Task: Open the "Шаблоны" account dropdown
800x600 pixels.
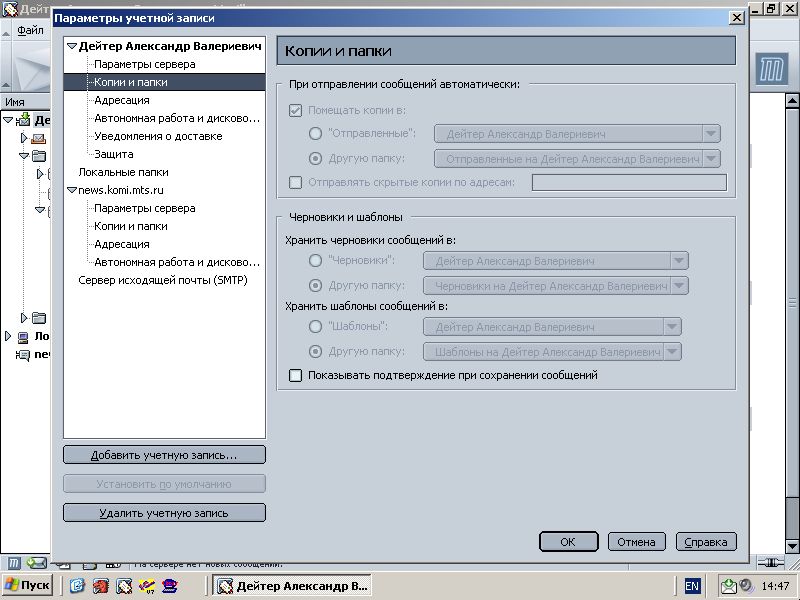Action: tap(552, 327)
